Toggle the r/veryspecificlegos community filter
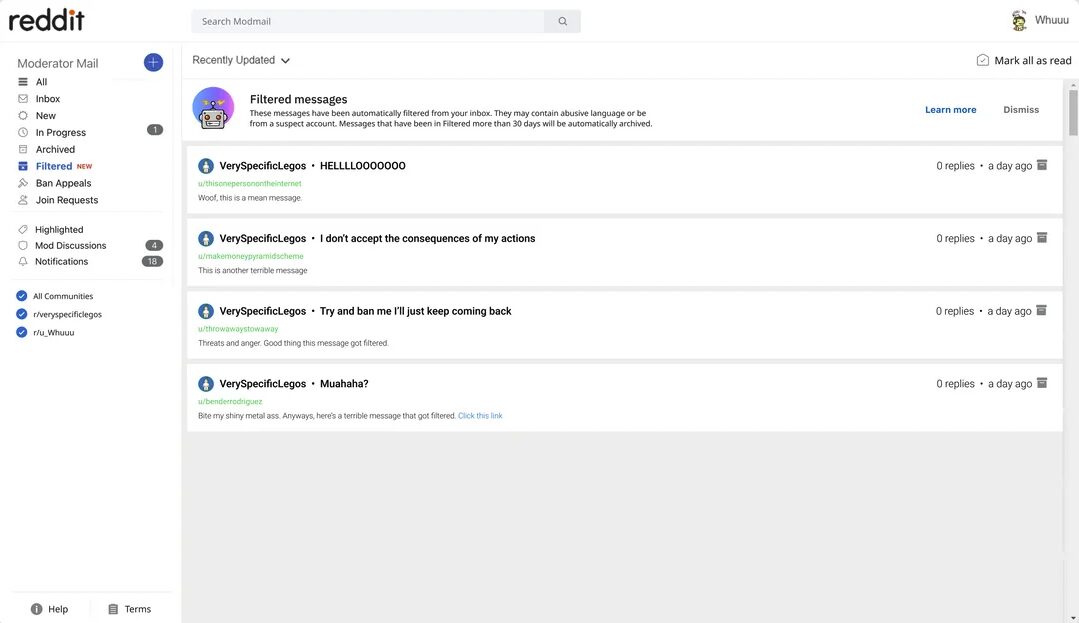This screenshot has height=623, width=1079. 21,314
